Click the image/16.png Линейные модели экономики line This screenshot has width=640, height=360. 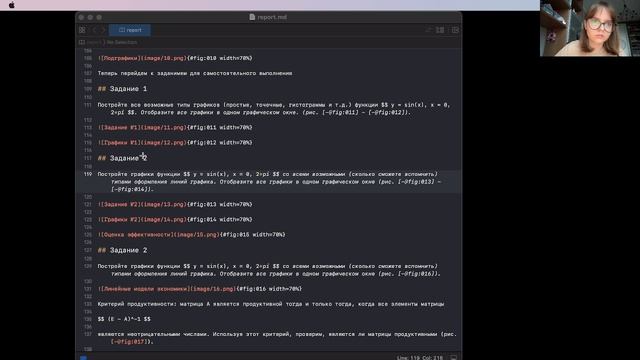click(x=200, y=289)
